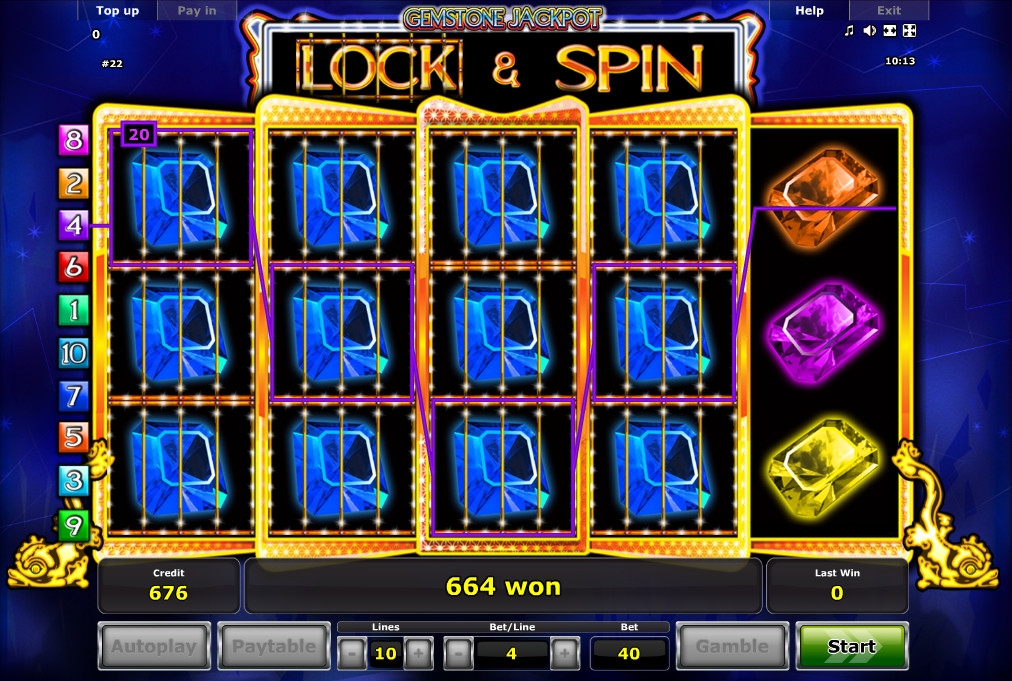The height and width of the screenshot is (681, 1012).
Task: Open the Top up menu
Action: tap(117, 10)
